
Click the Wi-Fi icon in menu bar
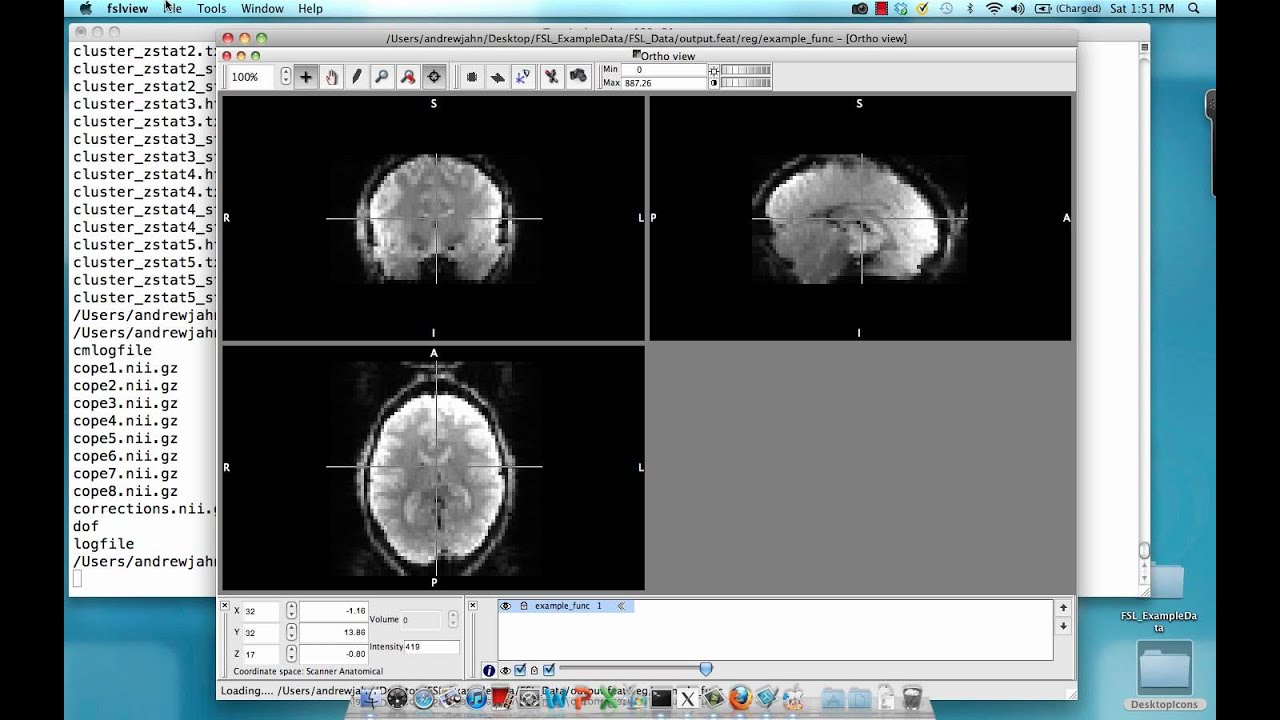coord(994,8)
